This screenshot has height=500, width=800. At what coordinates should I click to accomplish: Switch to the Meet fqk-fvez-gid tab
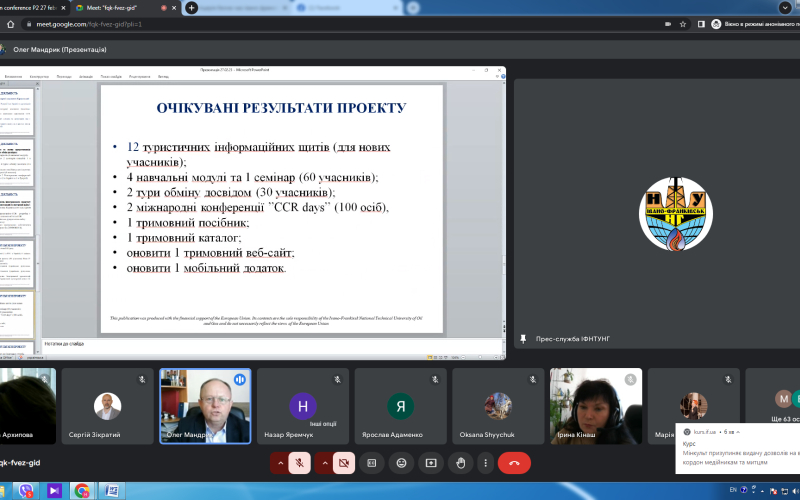tap(117, 8)
